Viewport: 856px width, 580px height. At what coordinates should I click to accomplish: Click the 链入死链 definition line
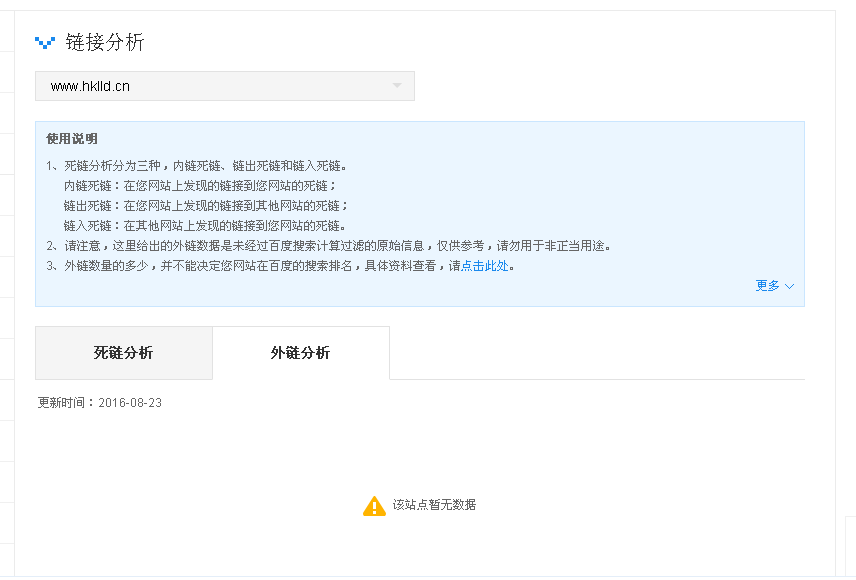[x=205, y=226]
